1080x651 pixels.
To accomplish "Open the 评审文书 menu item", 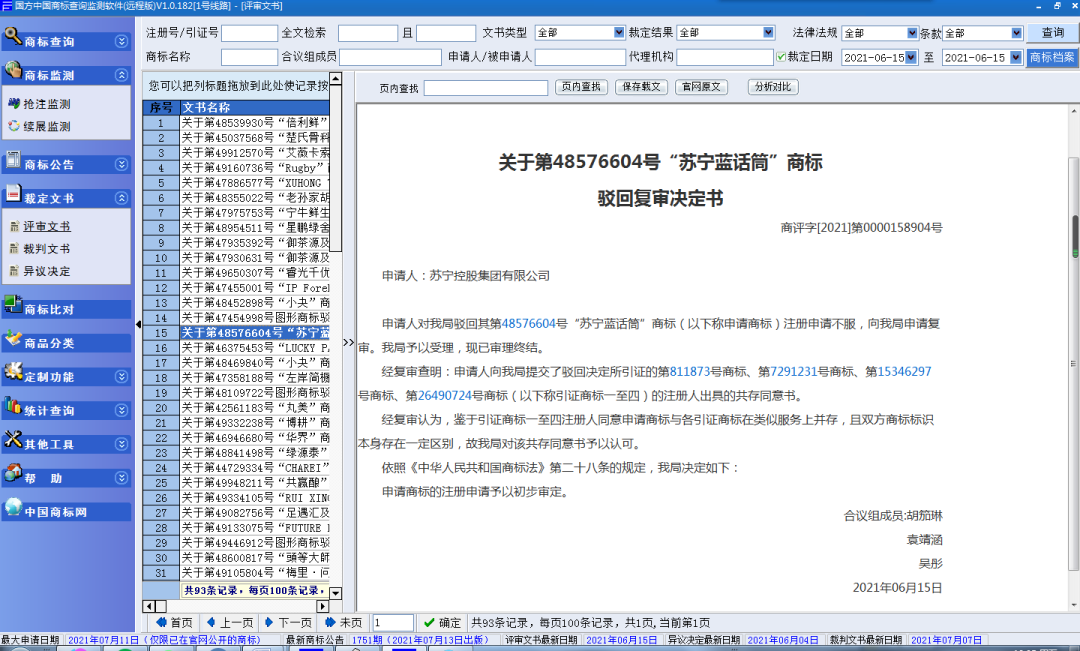I will pos(47,227).
